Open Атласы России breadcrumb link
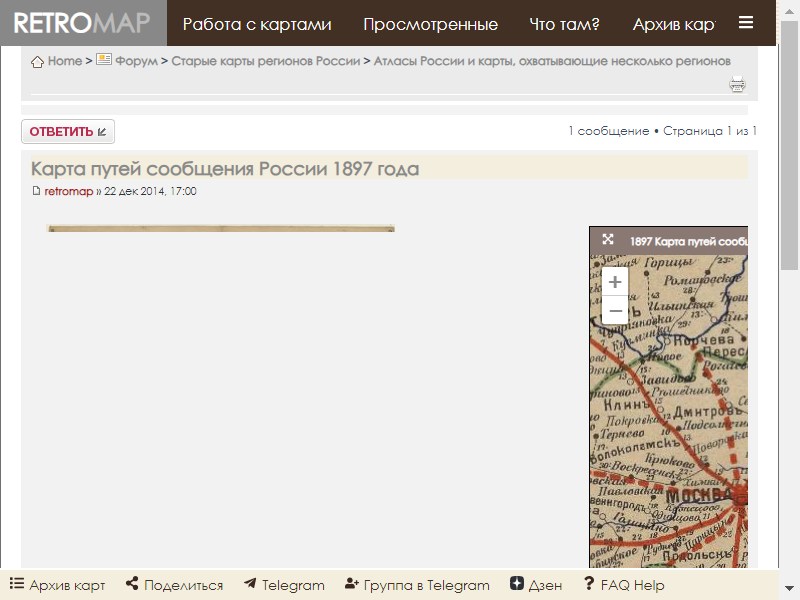This screenshot has width=800, height=600. click(552, 61)
